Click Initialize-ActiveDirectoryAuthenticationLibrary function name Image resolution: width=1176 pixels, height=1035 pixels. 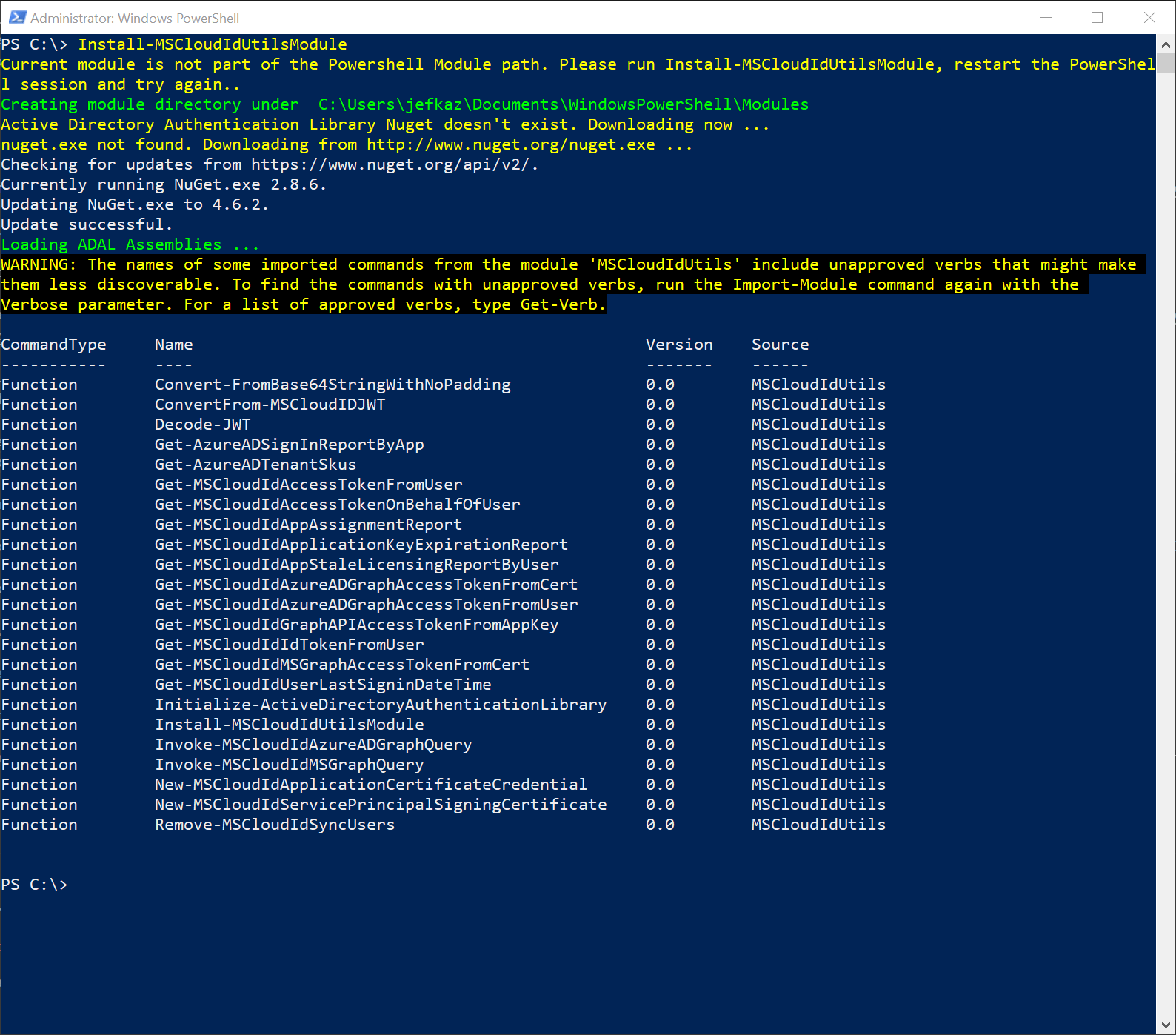tap(381, 705)
